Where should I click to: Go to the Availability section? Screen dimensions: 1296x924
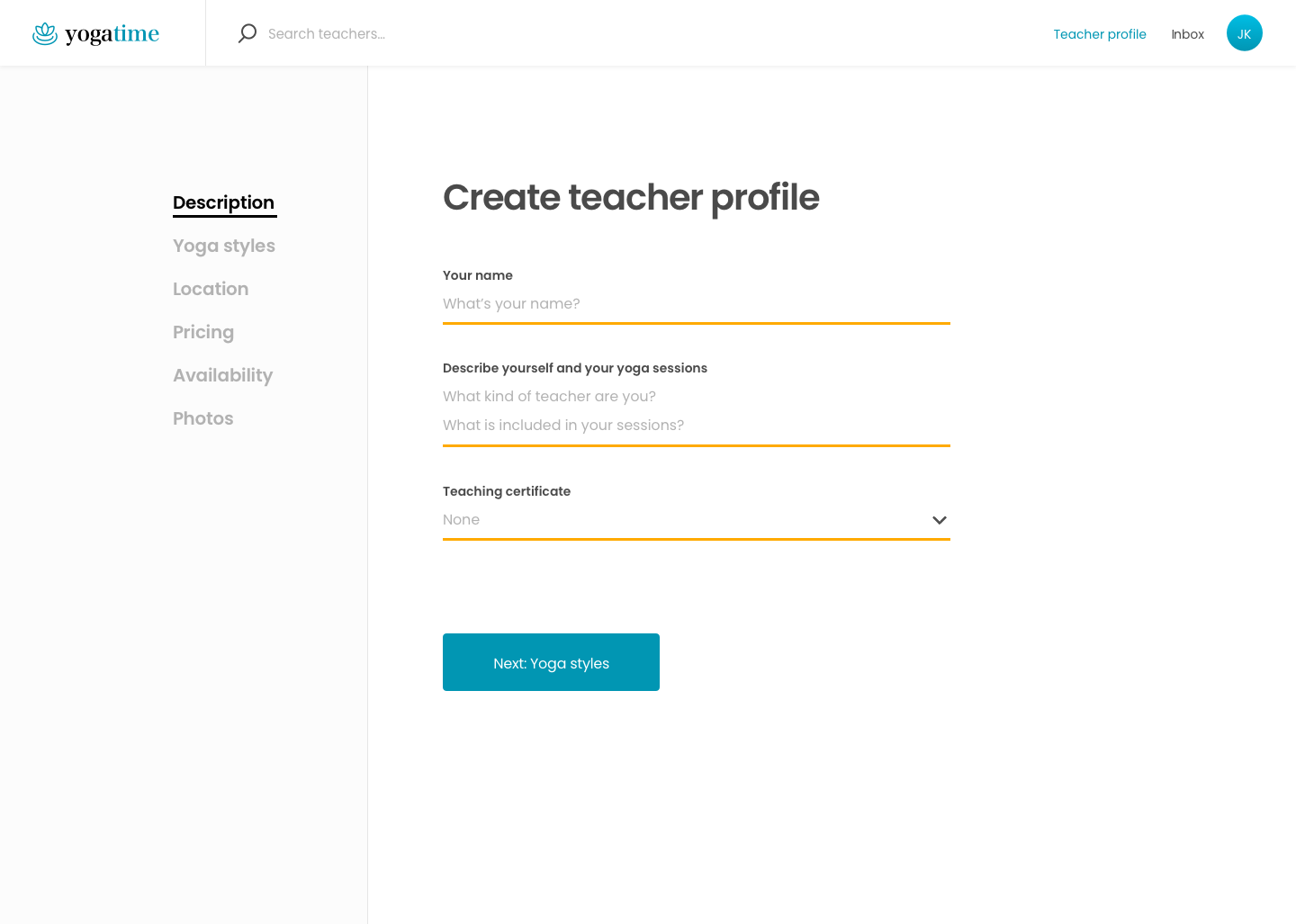(222, 375)
